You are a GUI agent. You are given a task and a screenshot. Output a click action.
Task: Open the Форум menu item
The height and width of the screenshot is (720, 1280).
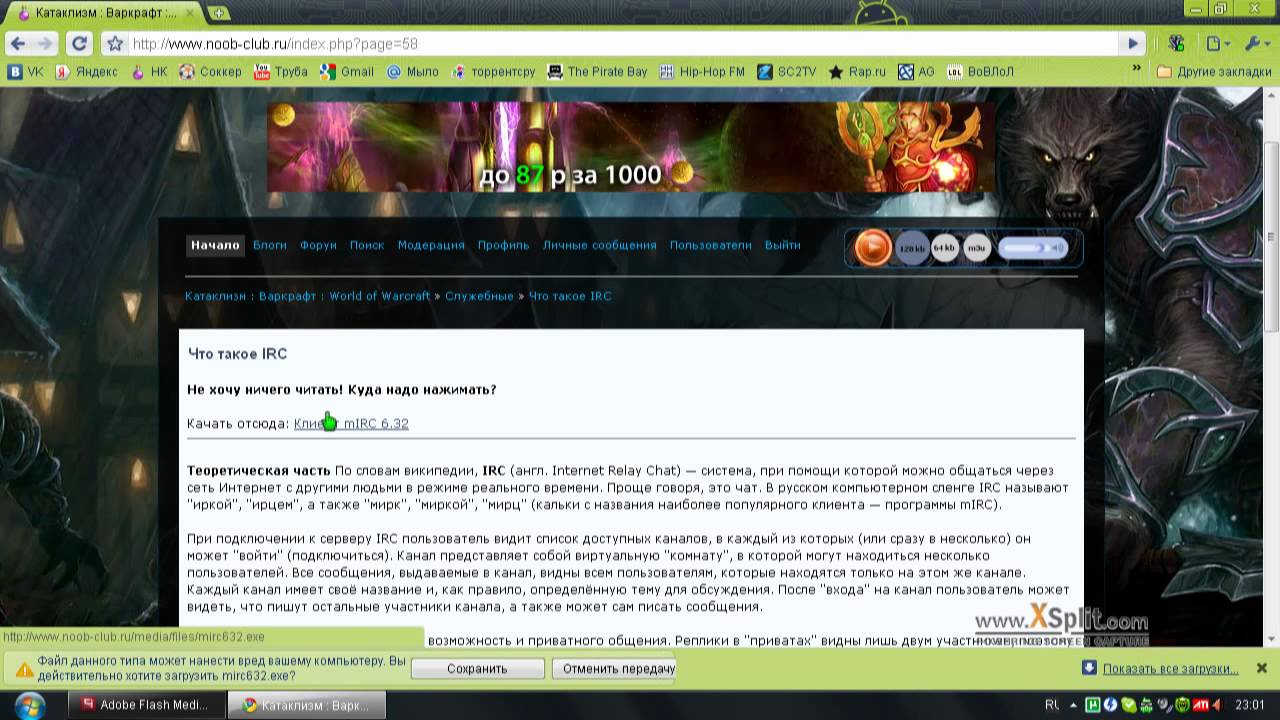pyautogui.click(x=318, y=245)
